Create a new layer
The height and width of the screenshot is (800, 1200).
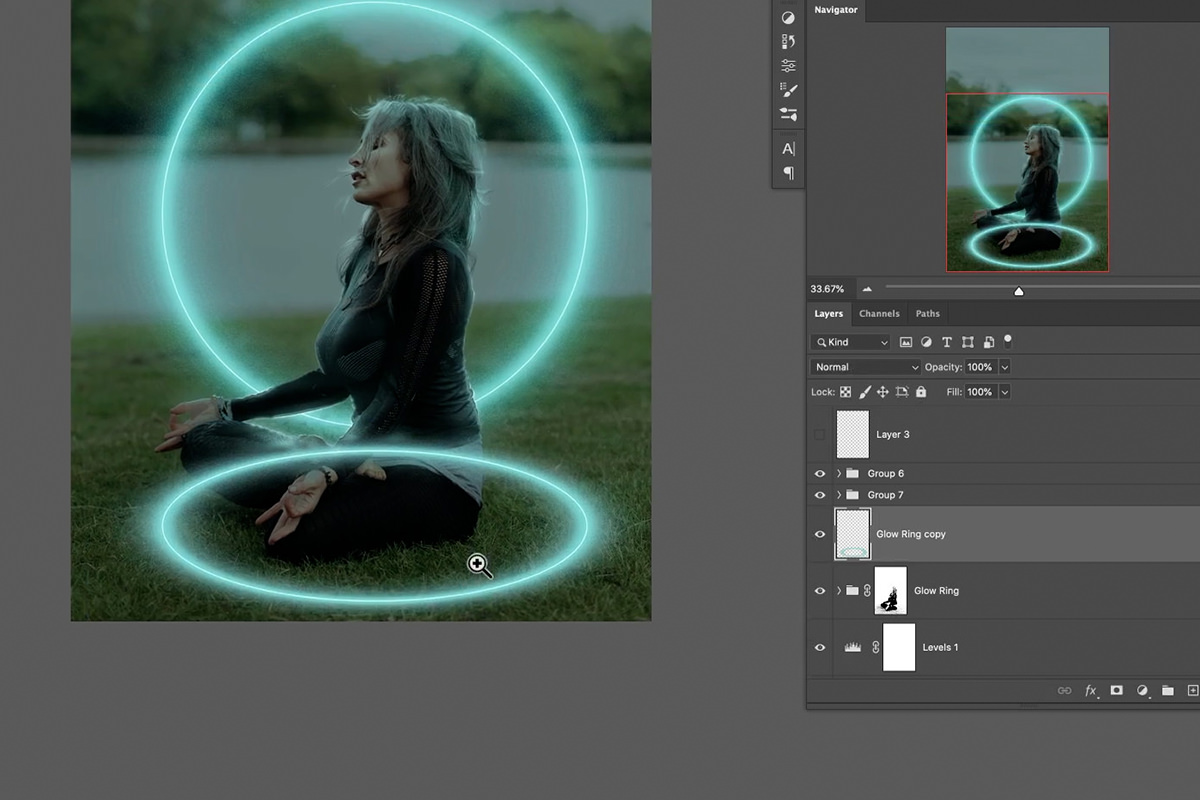click(x=1192, y=691)
